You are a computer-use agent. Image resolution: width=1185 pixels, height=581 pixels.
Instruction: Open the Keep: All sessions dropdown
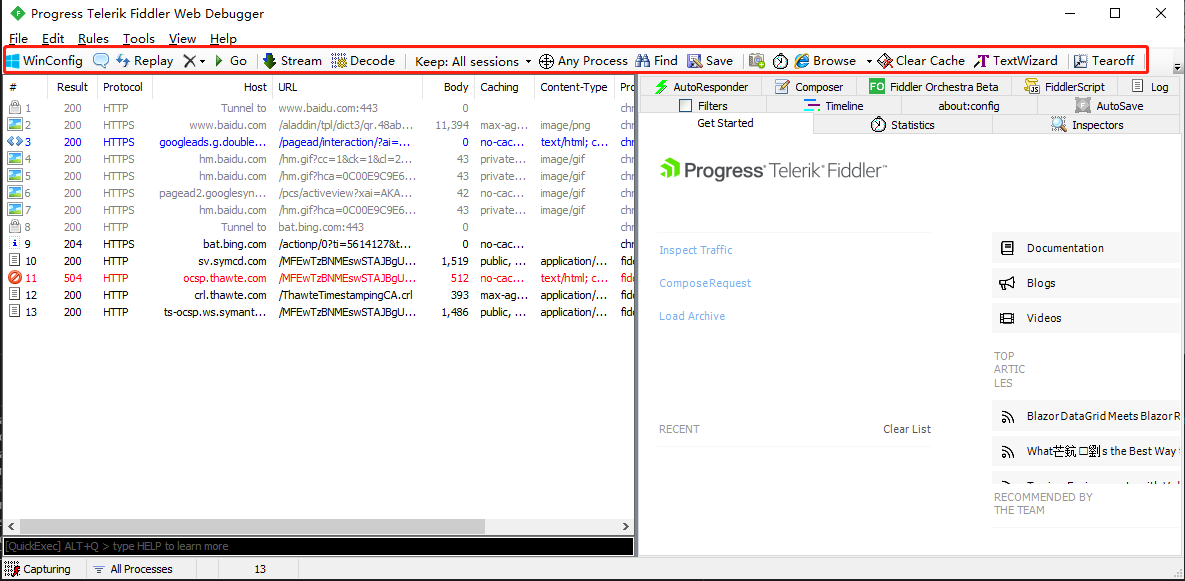pos(473,61)
